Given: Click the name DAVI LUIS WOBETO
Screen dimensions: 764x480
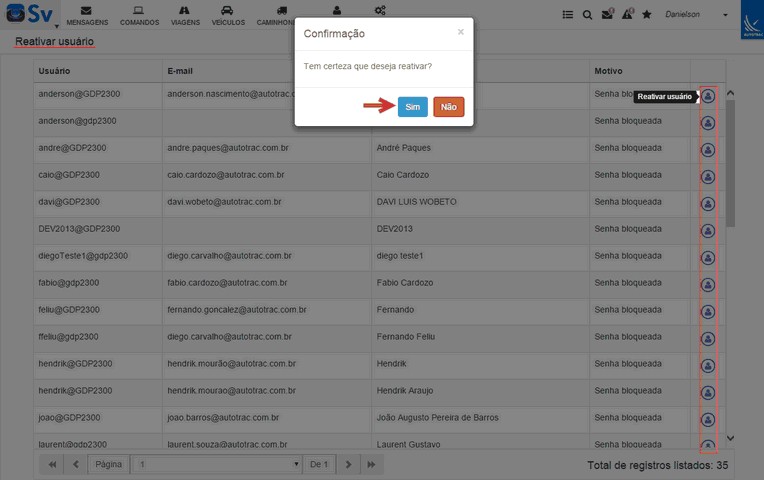Looking at the screenshot, I should pos(417,202).
